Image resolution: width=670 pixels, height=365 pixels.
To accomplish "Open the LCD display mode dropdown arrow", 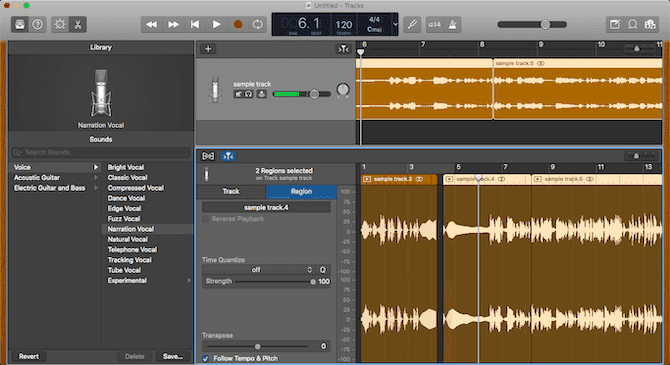I will [x=395, y=24].
